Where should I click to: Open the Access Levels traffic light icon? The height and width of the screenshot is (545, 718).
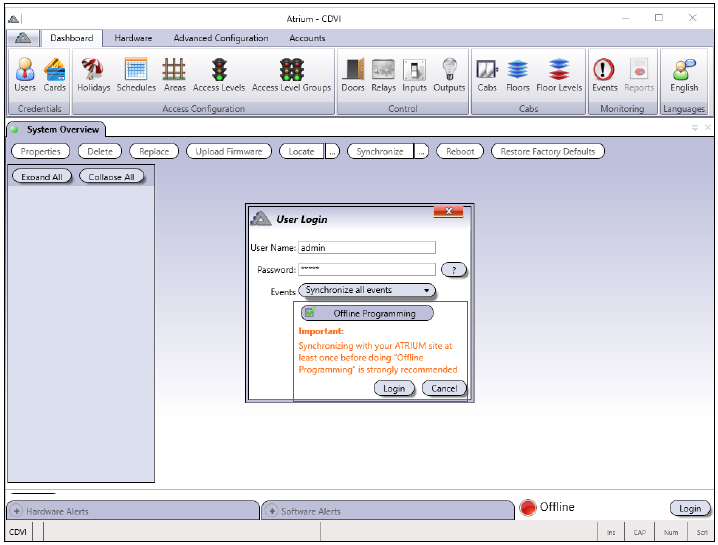click(x=219, y=75)
